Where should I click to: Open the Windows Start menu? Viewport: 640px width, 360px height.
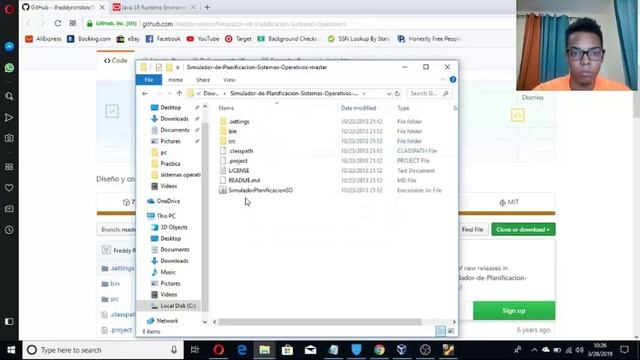pos(11,350)
